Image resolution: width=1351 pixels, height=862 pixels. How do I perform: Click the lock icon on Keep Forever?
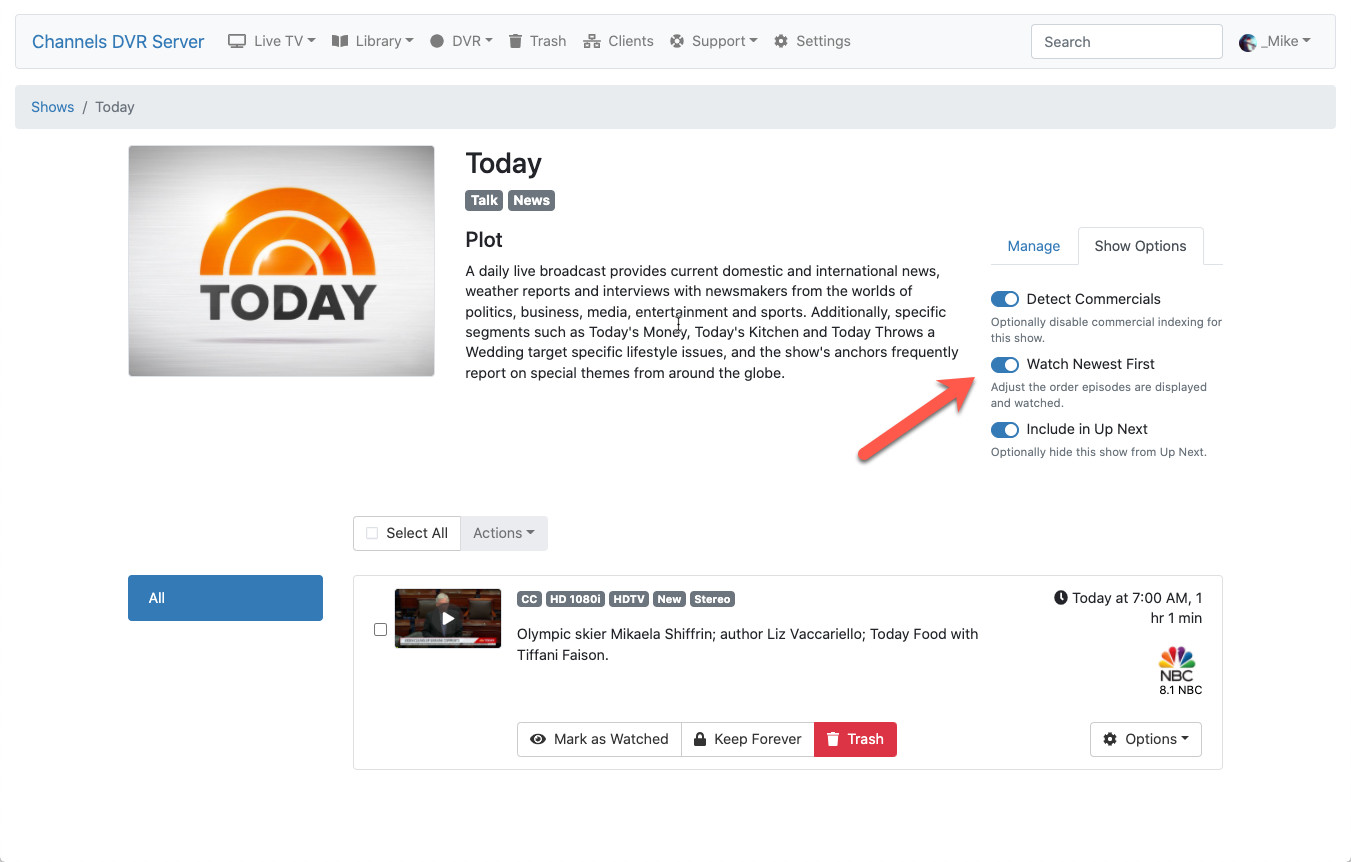click(x=700, y=739)
